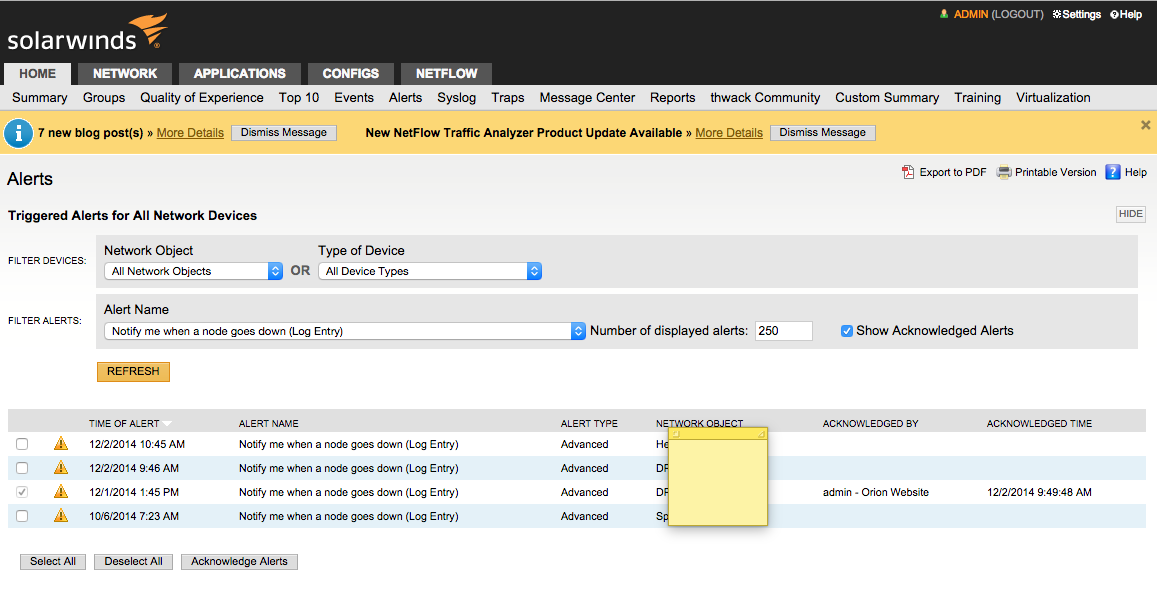
Task: Switch to the NETFLOW tab
Action: coord(446,73)
